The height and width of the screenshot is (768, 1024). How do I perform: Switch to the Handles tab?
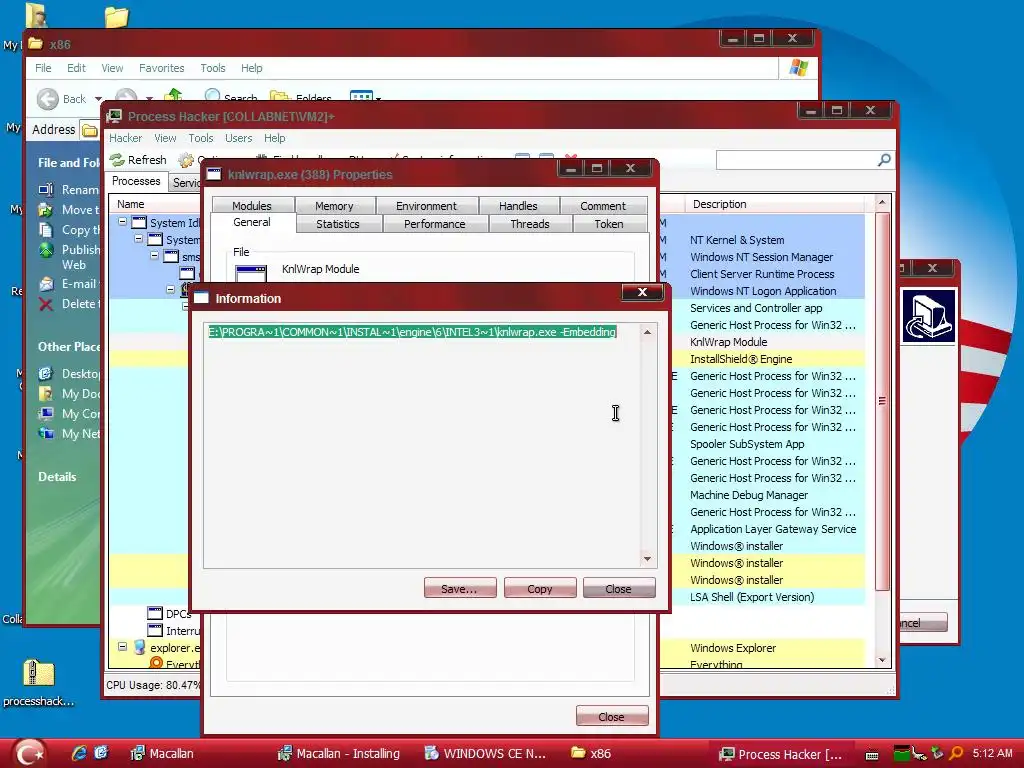[x=518, y=206]
